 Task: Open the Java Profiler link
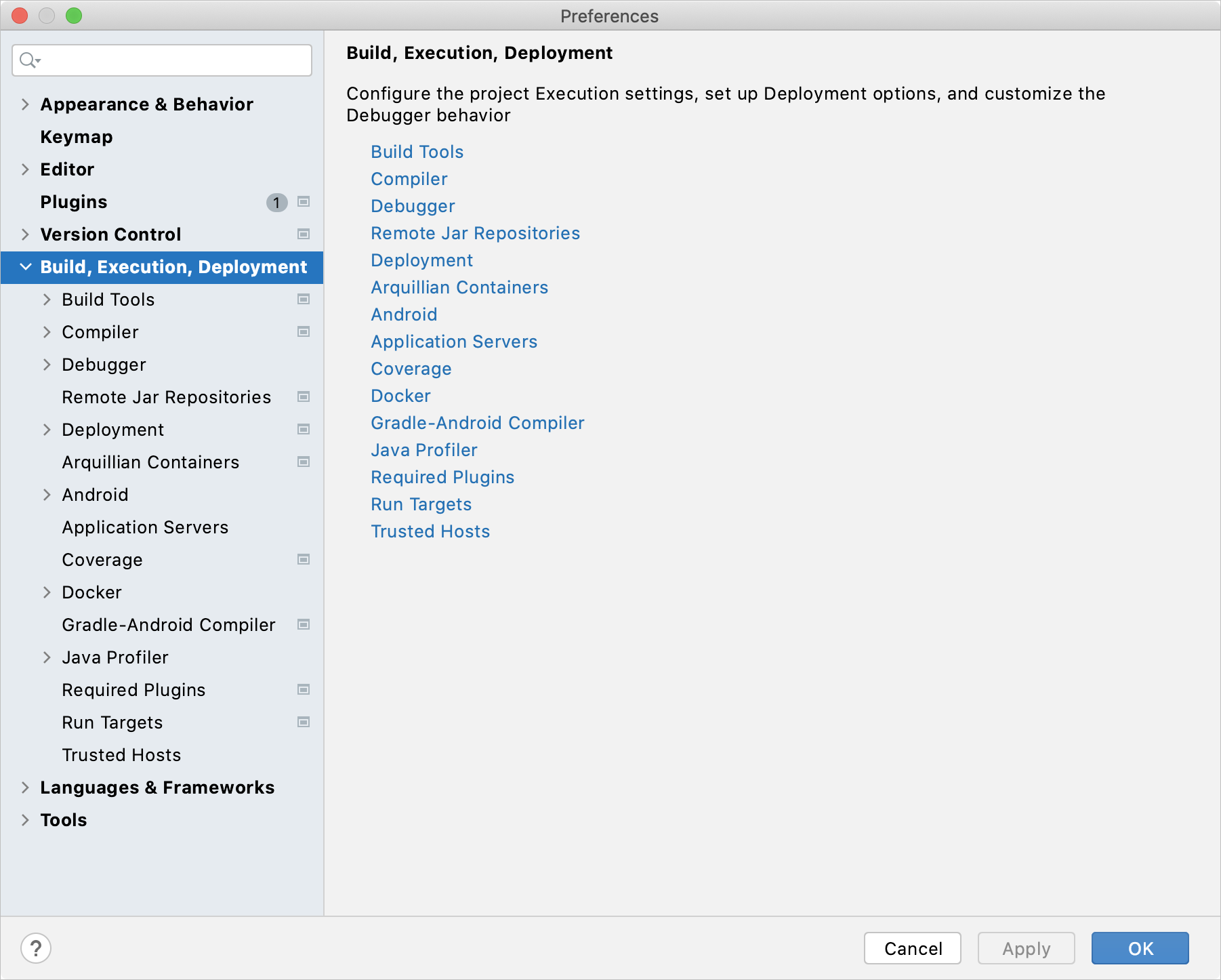pyautogui.click(x=423, y=450)
